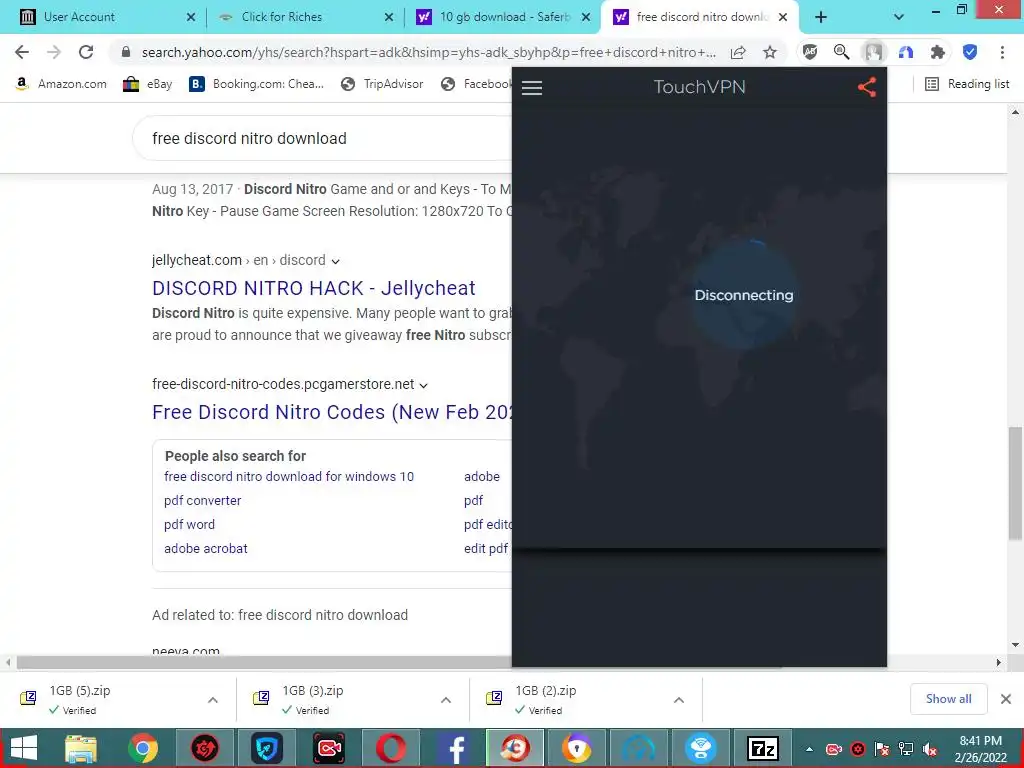Expand options for 1GB (5).zip download
The height and width of the screenshot is (768, 1024).
pyautogui.click(x=213, y=699)
